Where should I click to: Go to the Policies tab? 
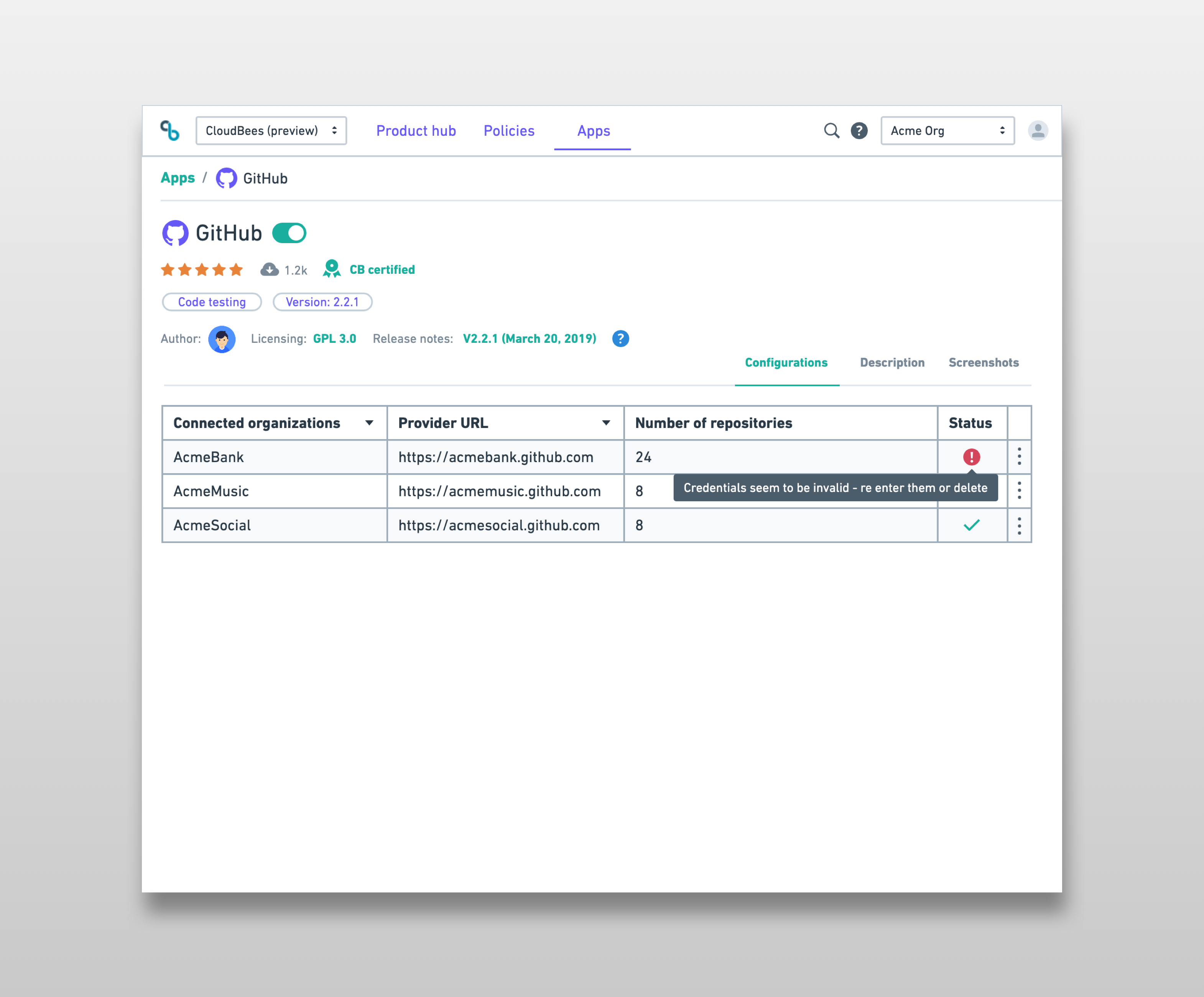click(508, 131)
